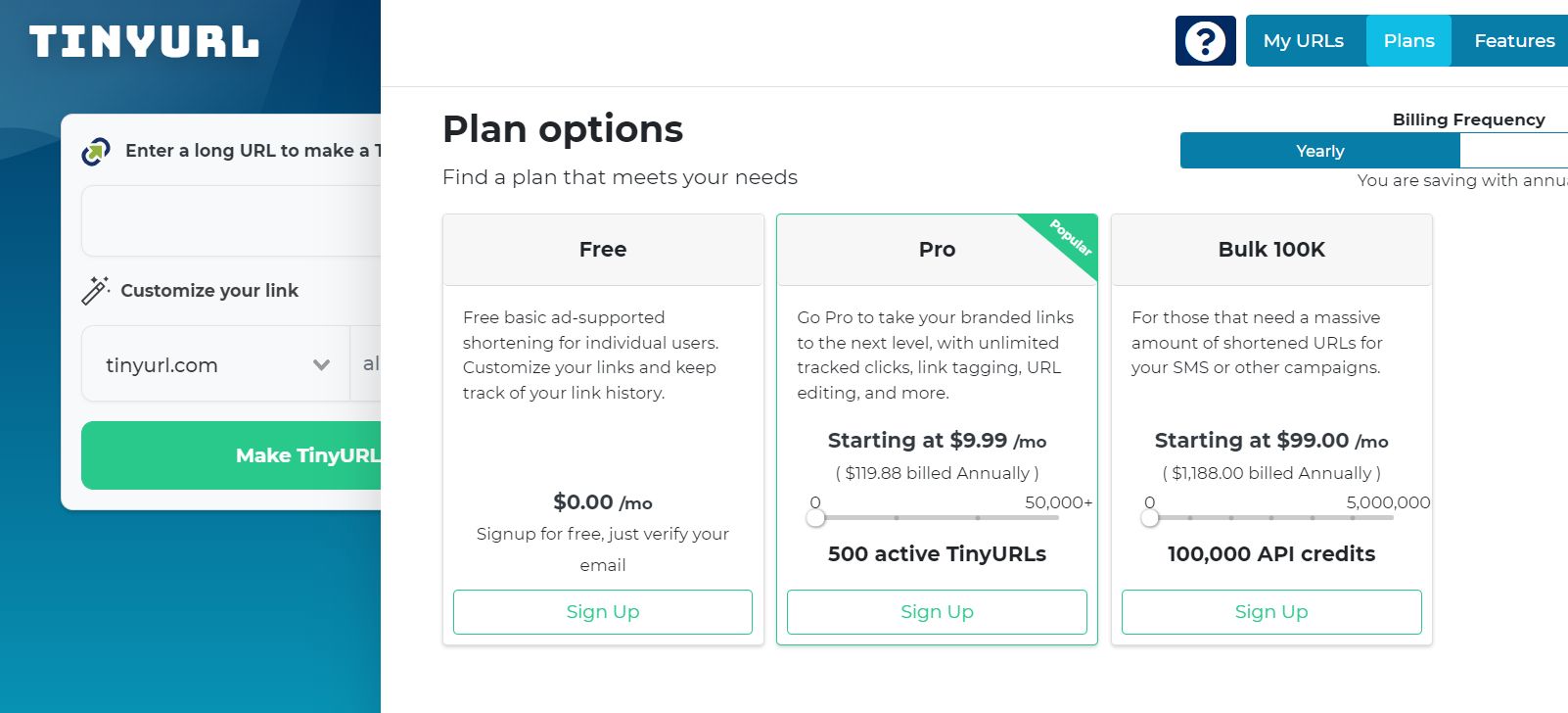Sign up for the Free plan

pyautogui.click(x=603, y=612)
